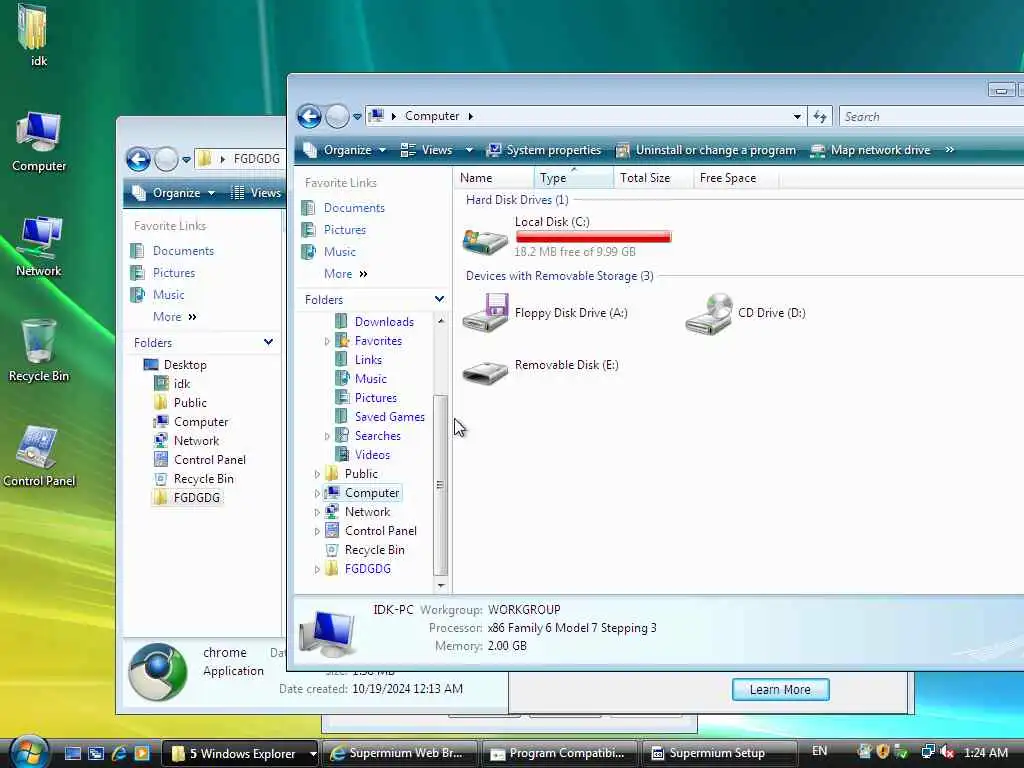This screenshot has width=1024, height=768.
Task: Click the Forward arrow in Computer window
Action: tap(338, 116)
